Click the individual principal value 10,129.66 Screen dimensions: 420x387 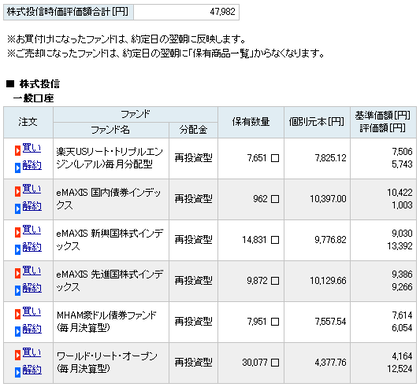328,281
